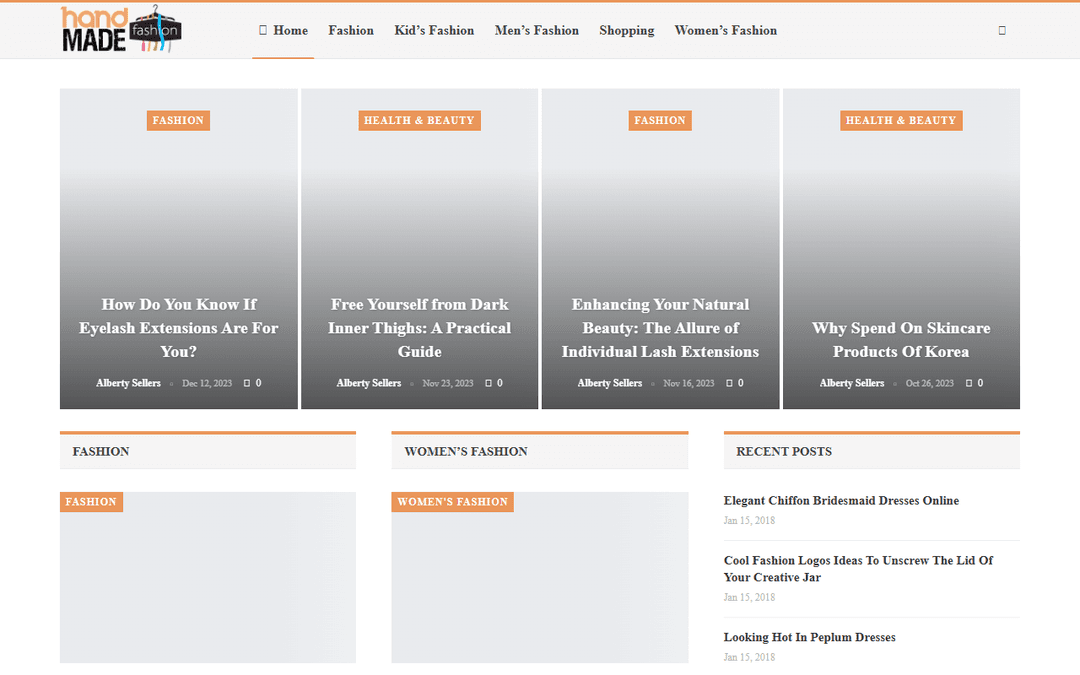This screenshot has height=675, width=1080.
Task: Click the Oct 26, 2023 date
Action: 930,383
